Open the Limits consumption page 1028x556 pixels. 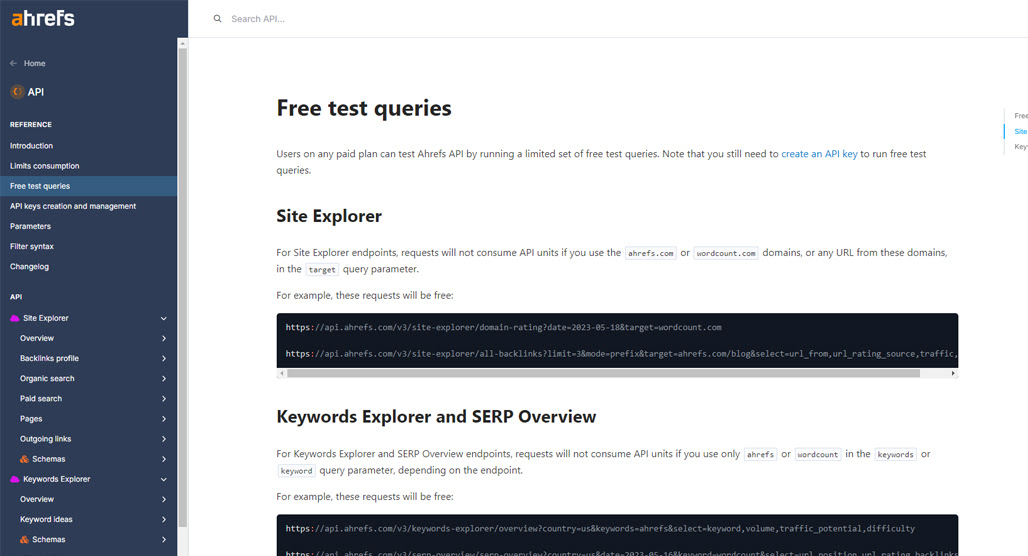coord(45,166)
